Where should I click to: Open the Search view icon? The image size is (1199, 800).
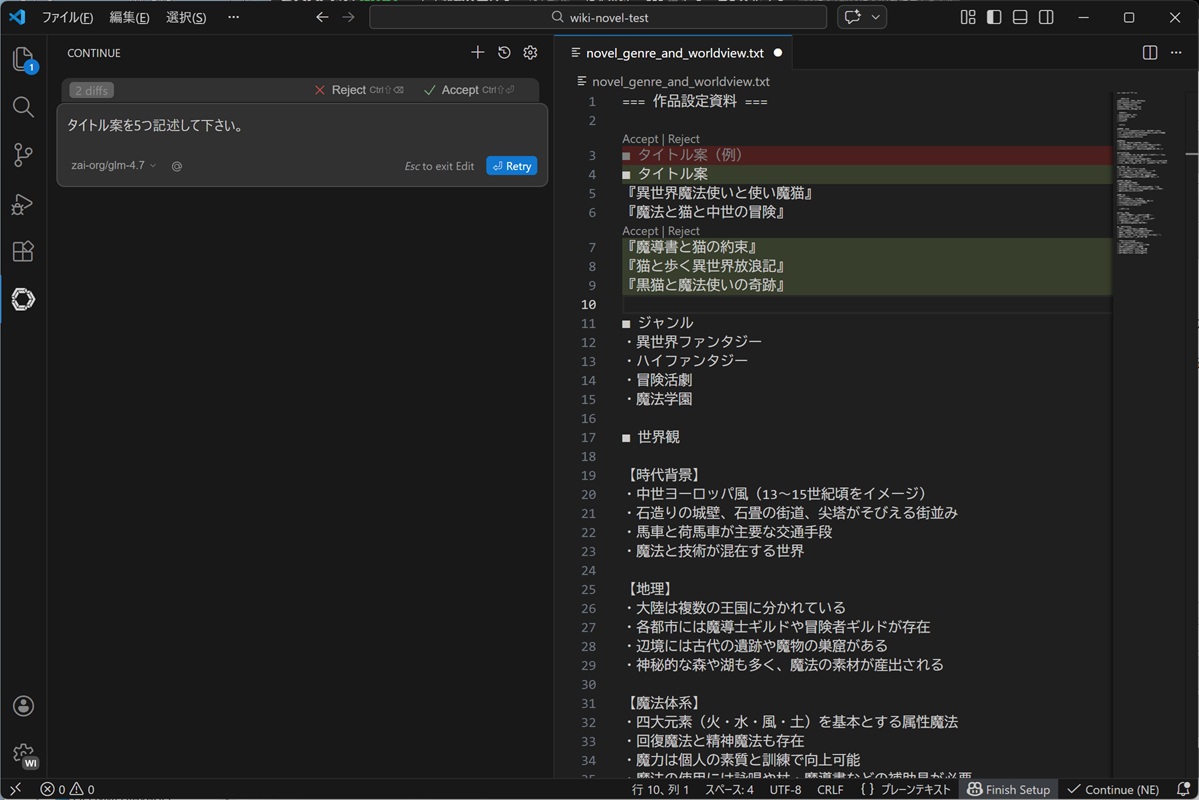coord(23,107)
